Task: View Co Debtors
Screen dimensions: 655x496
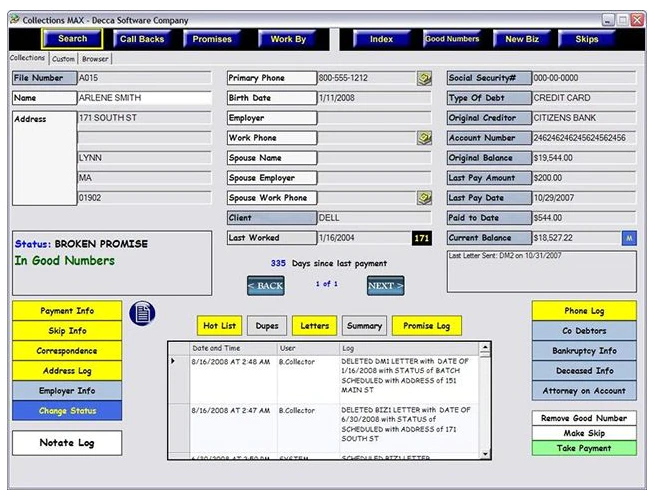Action: [x=584, y=331]
